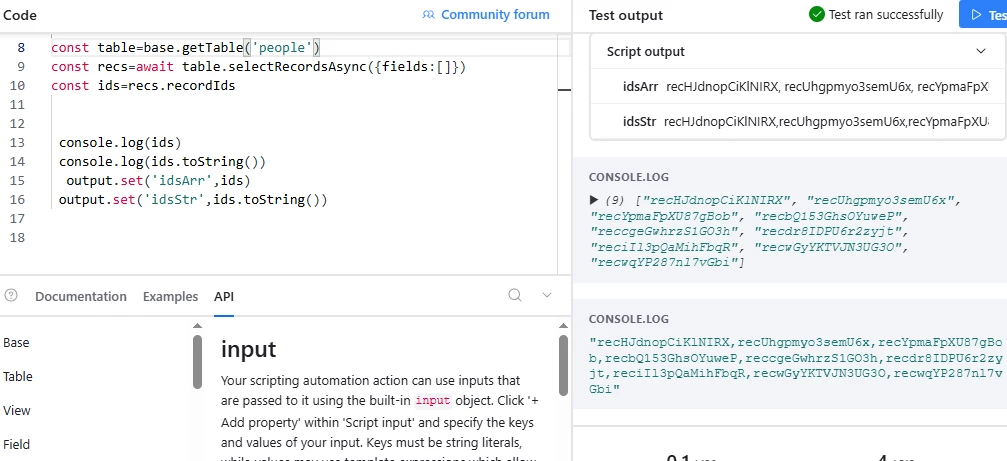Switch to the Documentation tab
Viewport: 1007px width, 461px height.
(81, 297)
